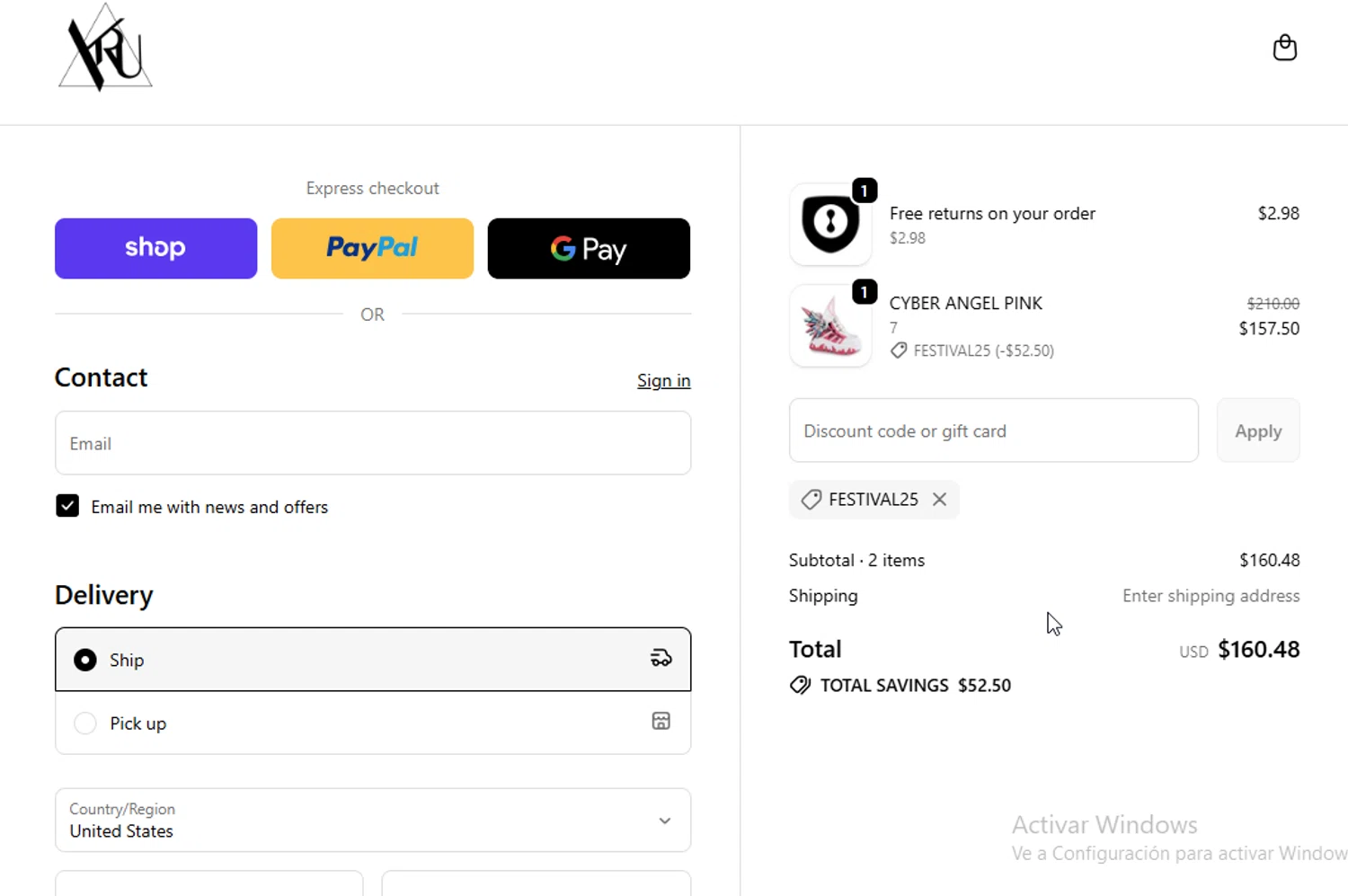Click the Free returns shield thumbnail
Screen dimensions: 1348x896
point(830,224)
